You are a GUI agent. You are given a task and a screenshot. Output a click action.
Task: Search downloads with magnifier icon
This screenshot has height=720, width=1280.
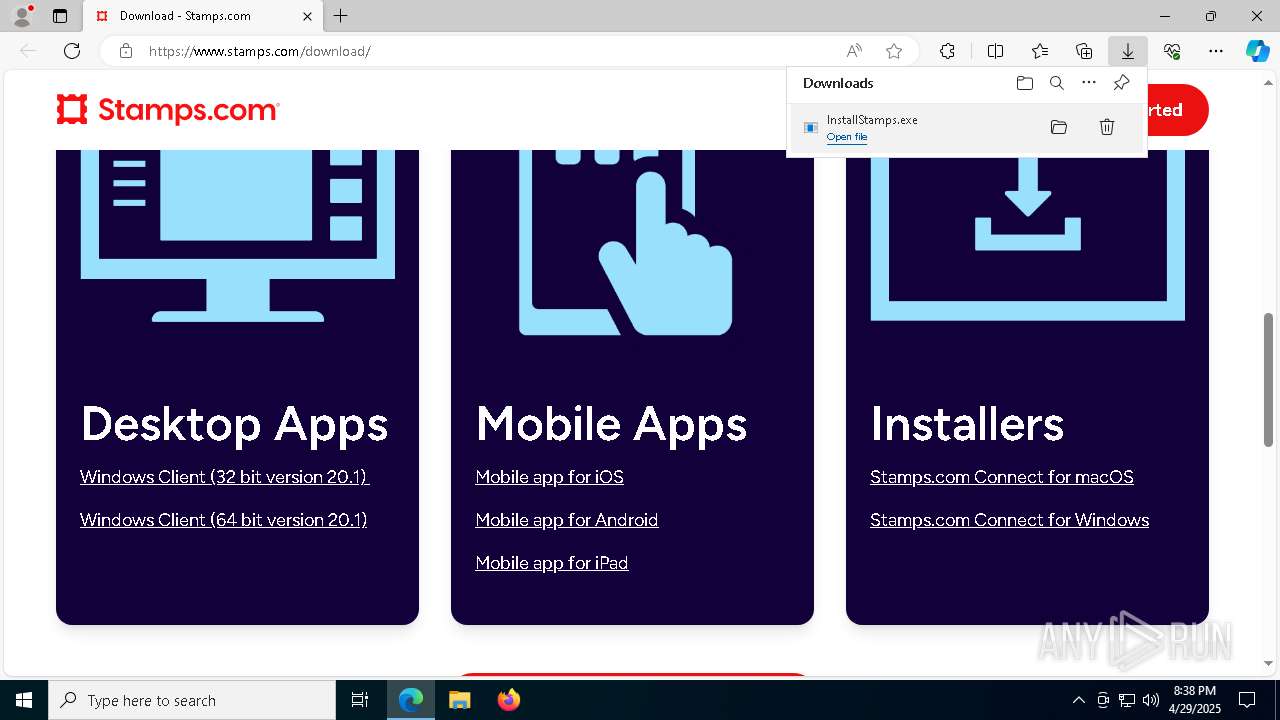click(x=1057, y=83)
